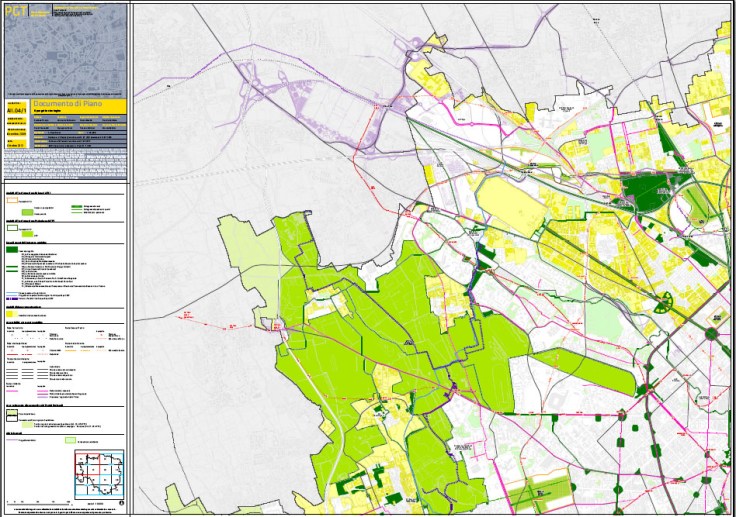The width and height of the screenshot is (736, 517).
Task: Click the All.04/1 sheet number box
Action: click(x=18, y=112)
